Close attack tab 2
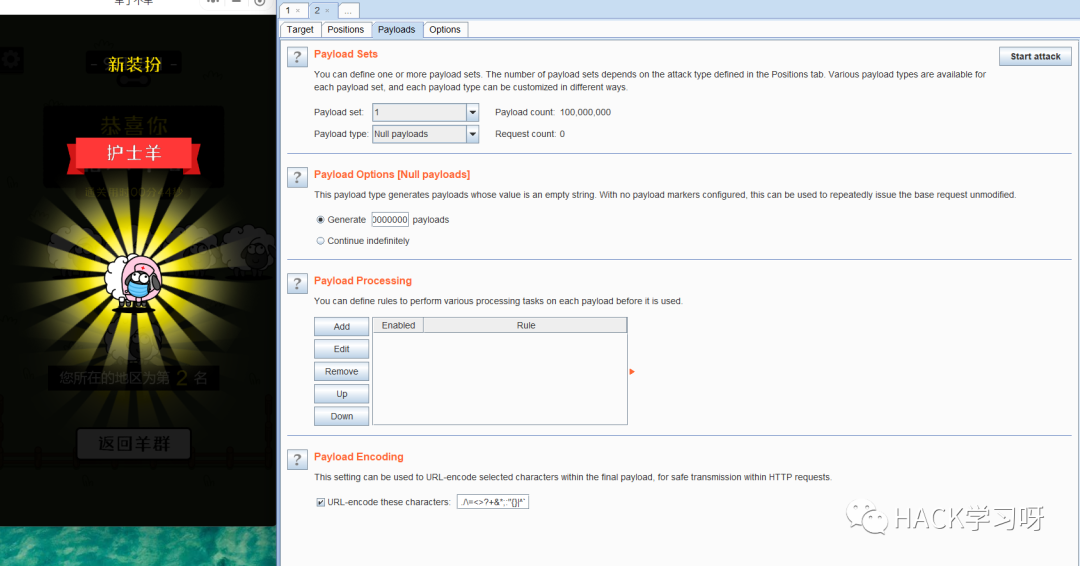 (327, 10)
